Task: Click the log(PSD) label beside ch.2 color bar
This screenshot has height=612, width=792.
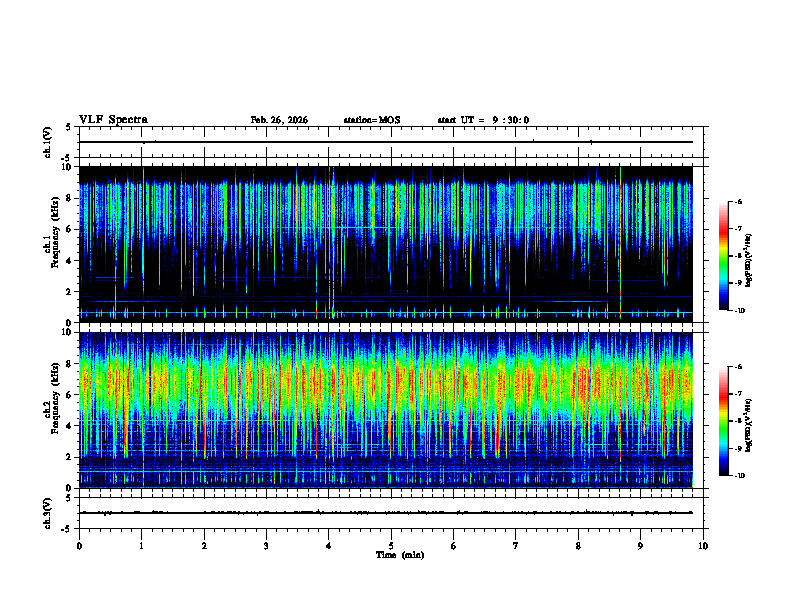Action: tap(748, 425)
